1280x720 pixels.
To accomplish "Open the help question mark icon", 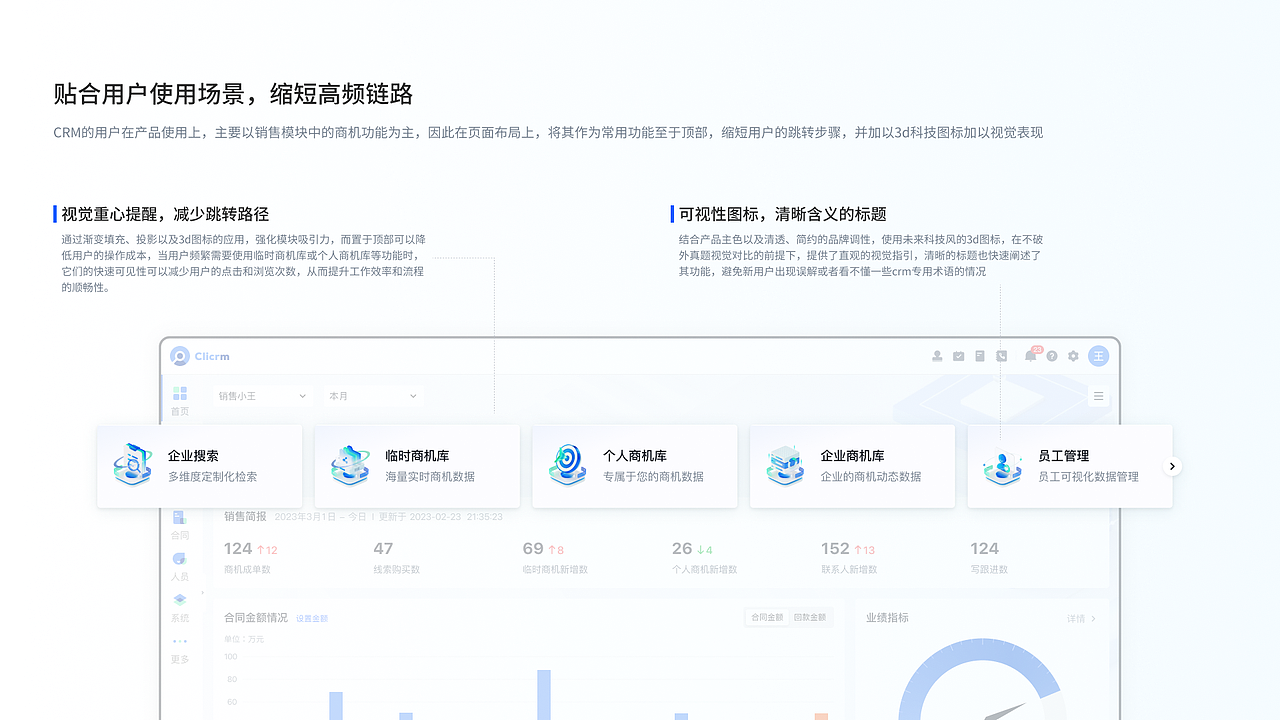I will click(x=1052, y=356).
